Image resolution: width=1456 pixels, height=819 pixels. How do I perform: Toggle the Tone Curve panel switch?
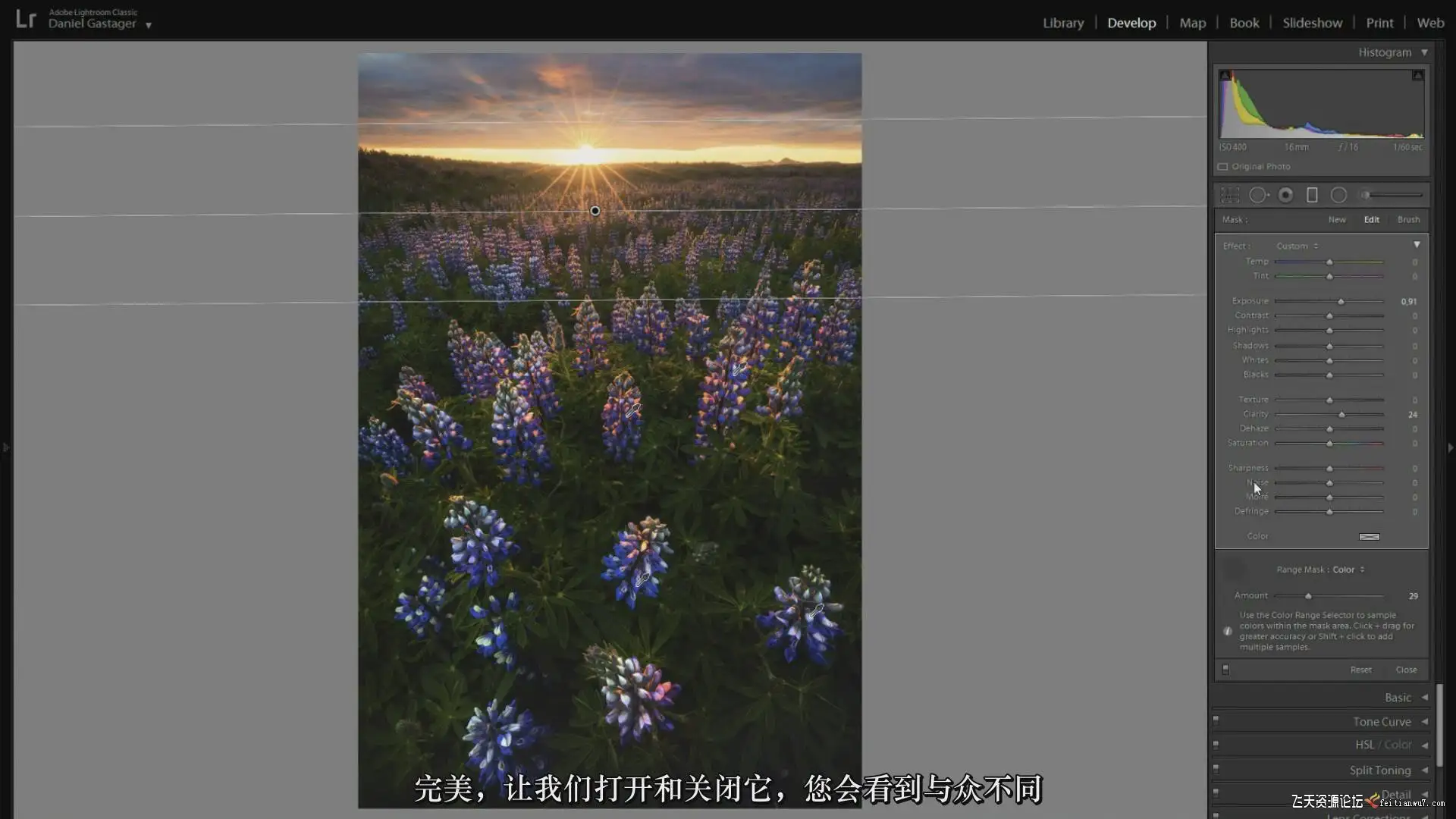click(x=1216, y=720)
